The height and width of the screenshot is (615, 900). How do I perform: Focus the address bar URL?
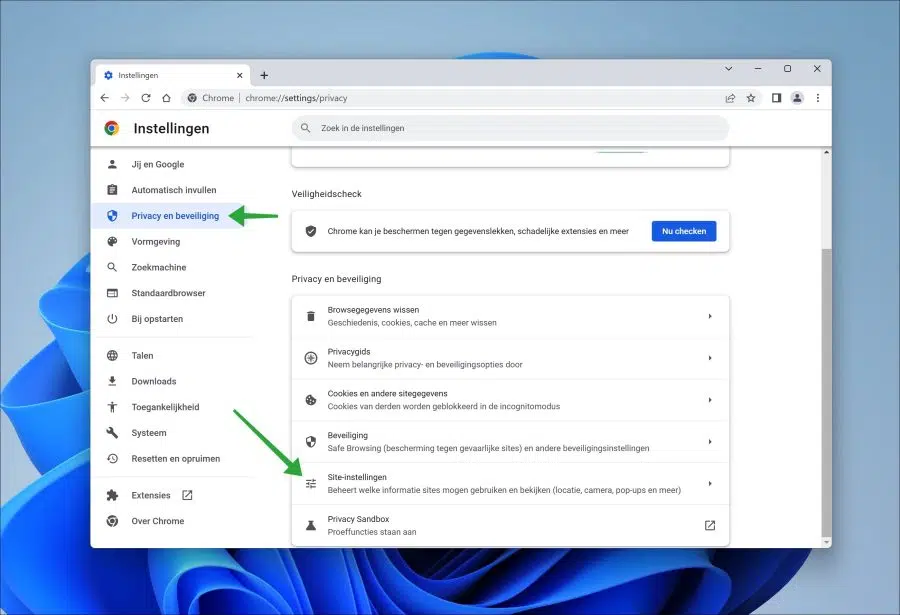click(296, 98)
